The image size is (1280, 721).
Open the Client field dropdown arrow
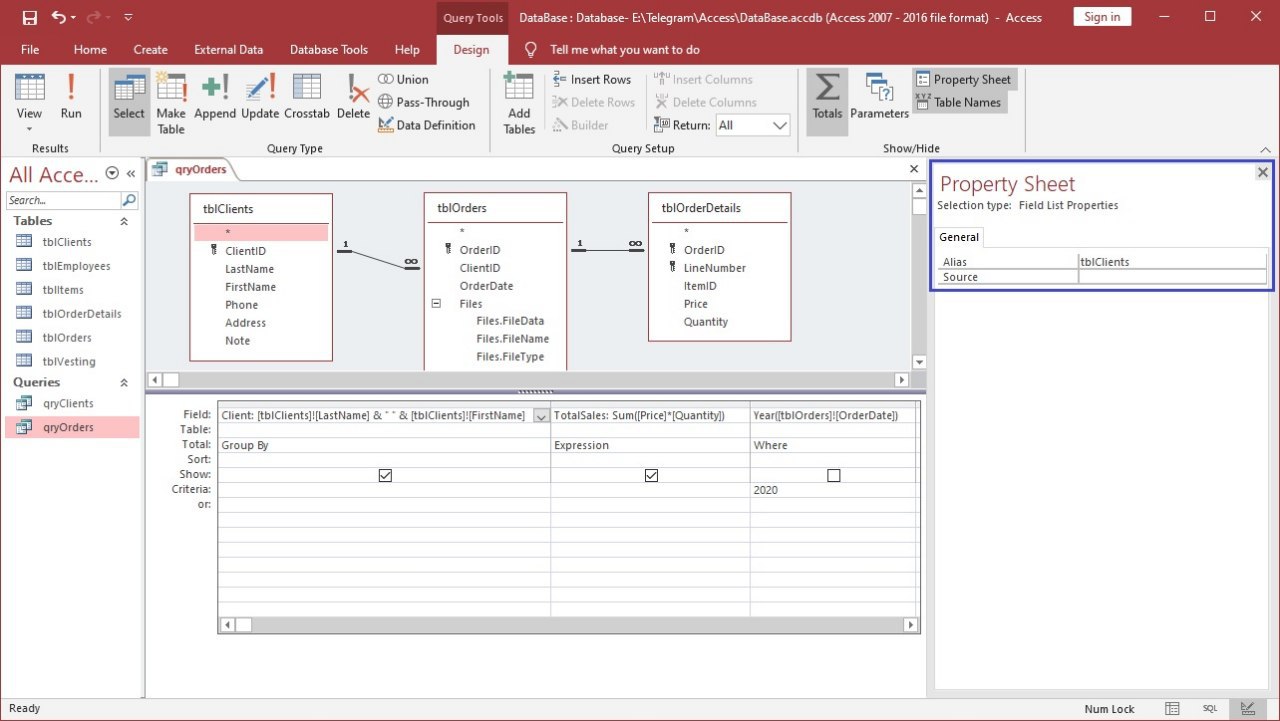point(541,416)
